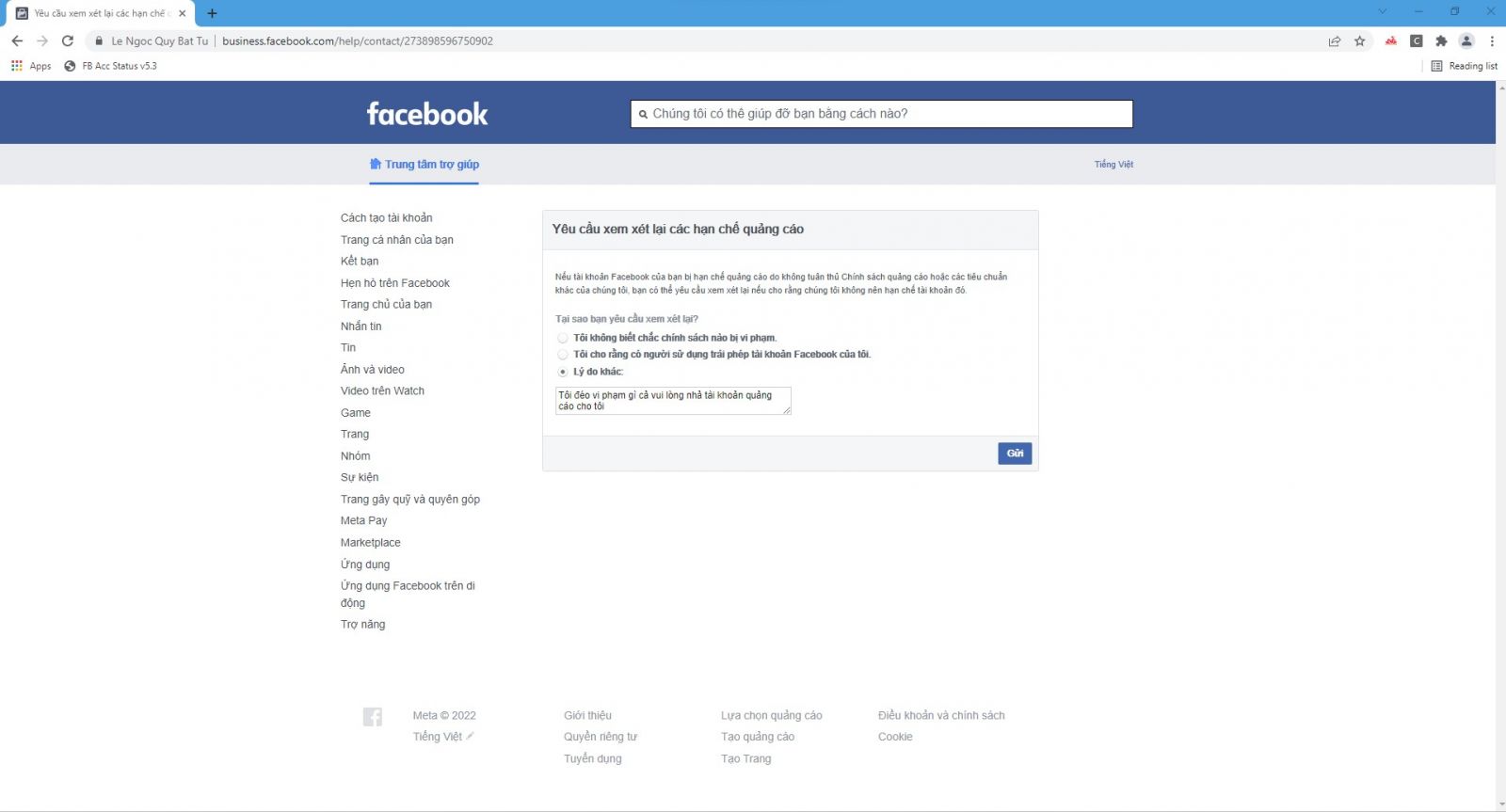Open 'Tin' help topic
The image size is (1506, 812).
(348, 348)
